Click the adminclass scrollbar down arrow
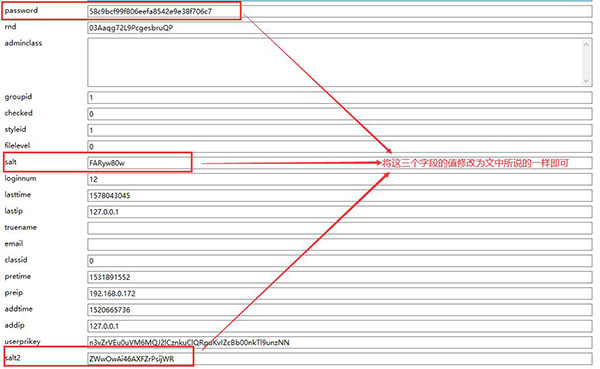 coord(586,81)
